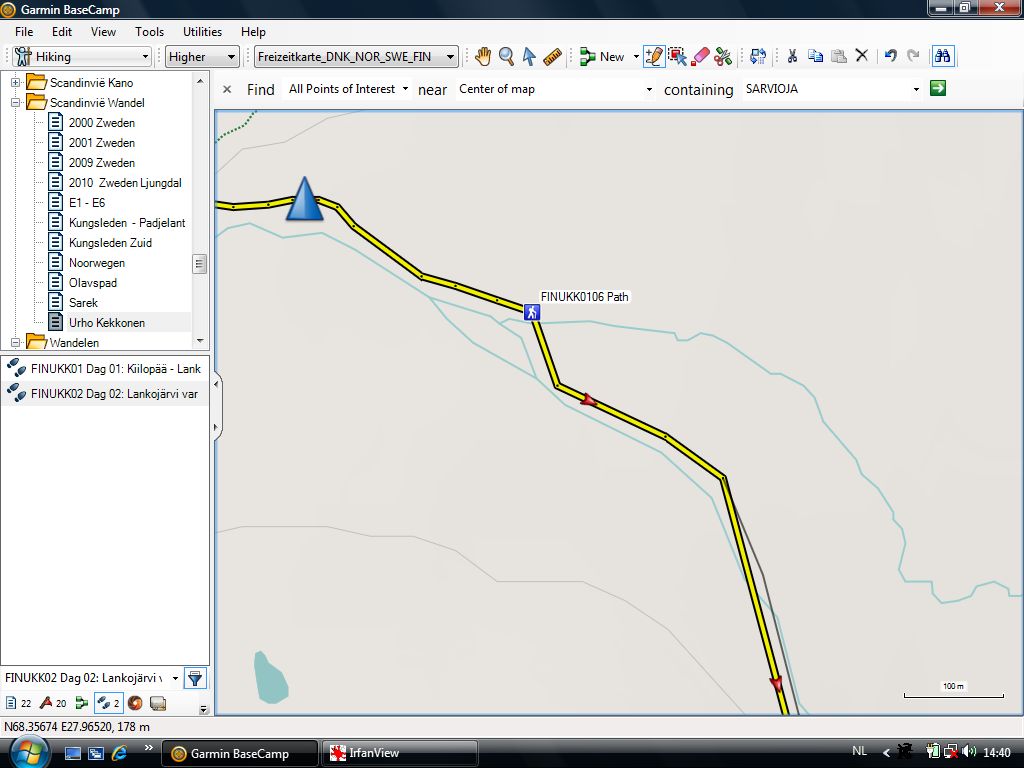This screenshot has height=768, width=1024.
Task: Run search with the green arrow button
Action: [938, 89]
